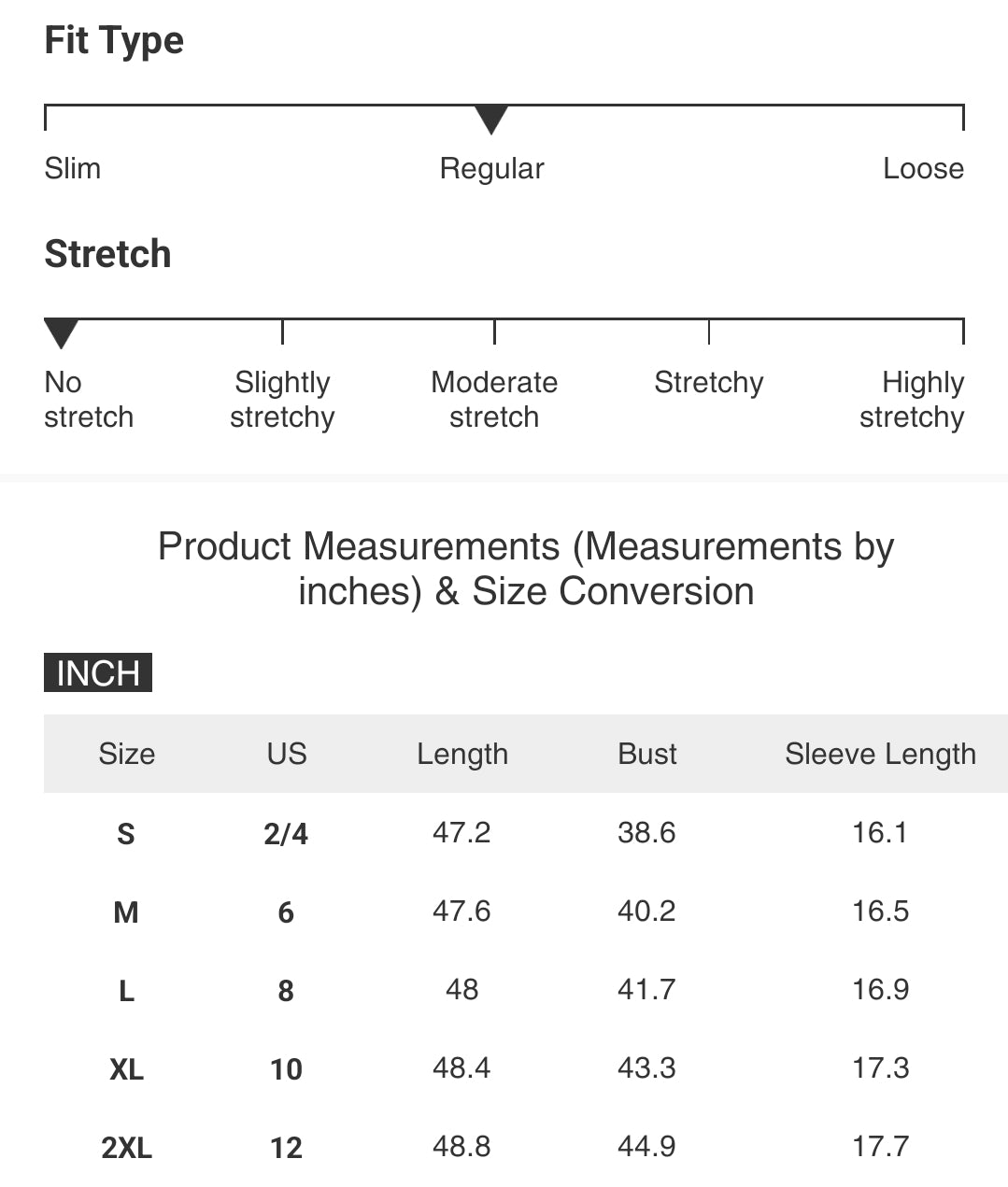Click the Stretch triangle marker at No stretch

coord(61,333)
